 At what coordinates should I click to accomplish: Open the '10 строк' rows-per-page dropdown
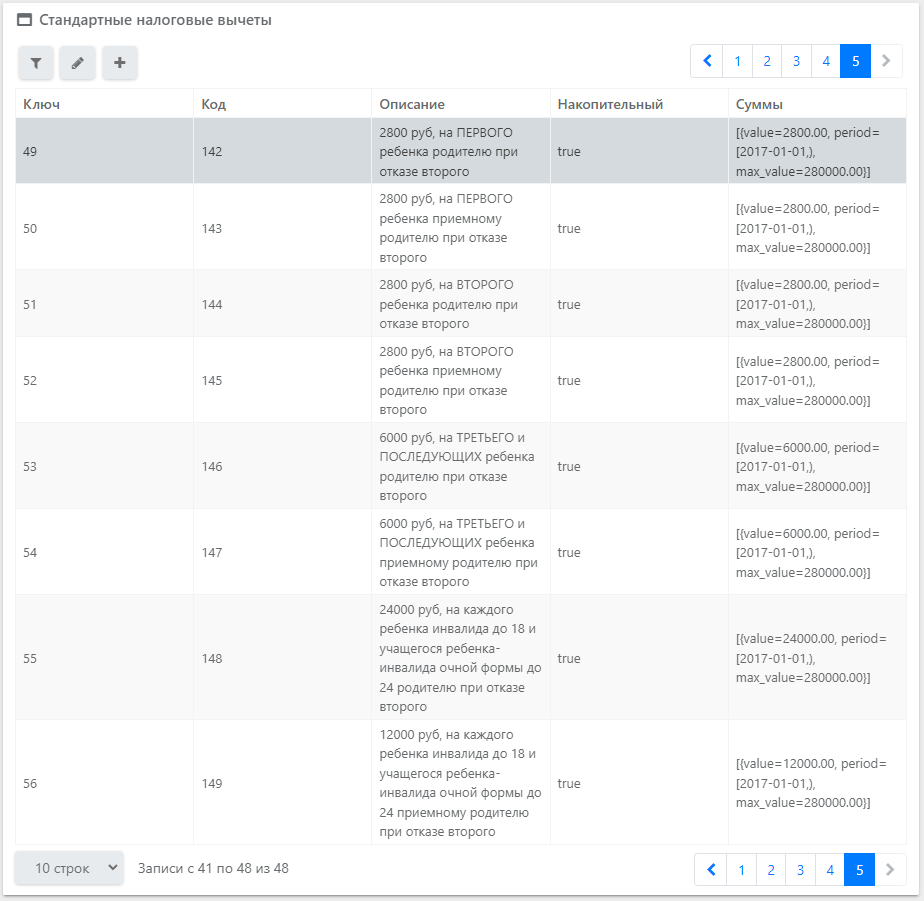[69, 868]
